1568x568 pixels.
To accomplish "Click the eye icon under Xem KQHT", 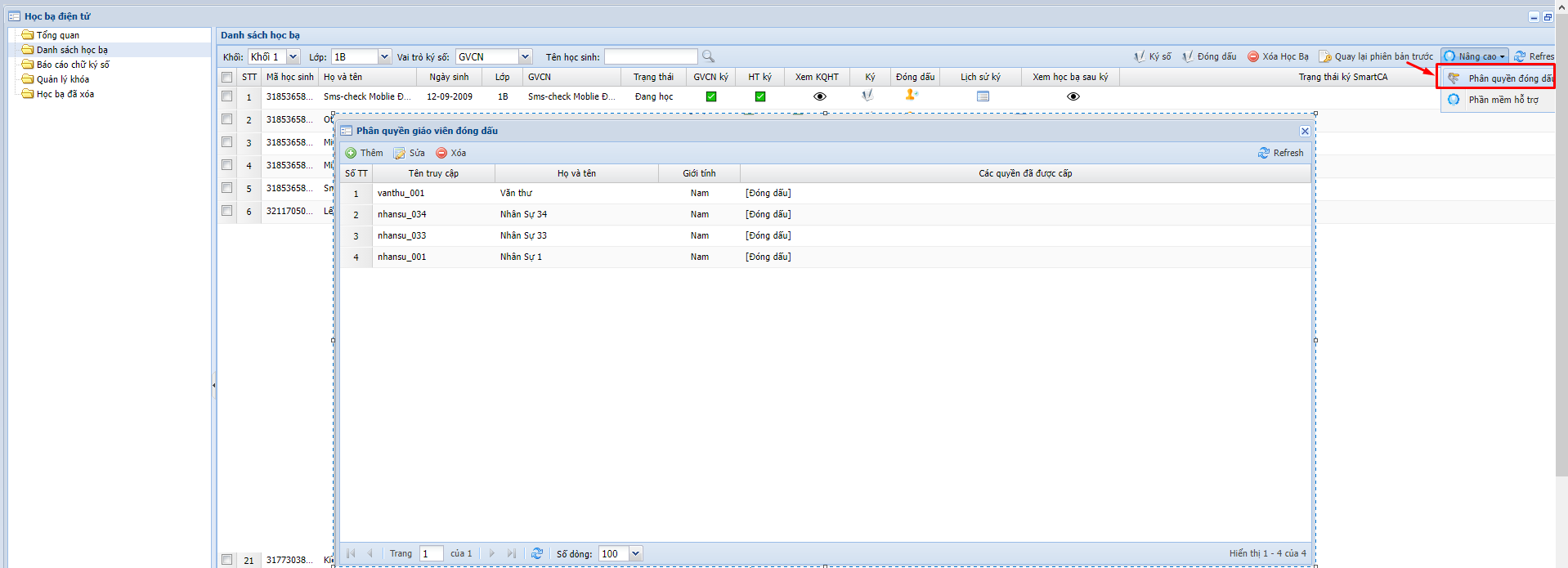I will click(819, 96).
